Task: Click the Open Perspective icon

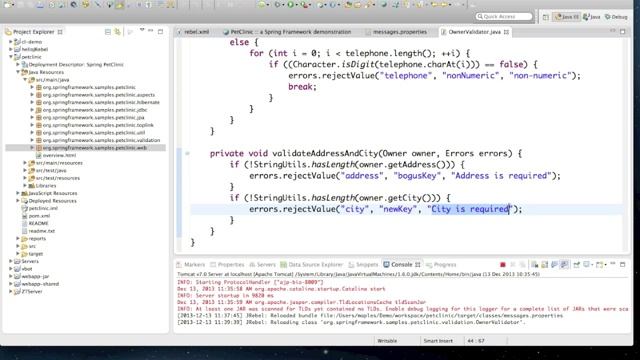Action: tap(546, 17)
